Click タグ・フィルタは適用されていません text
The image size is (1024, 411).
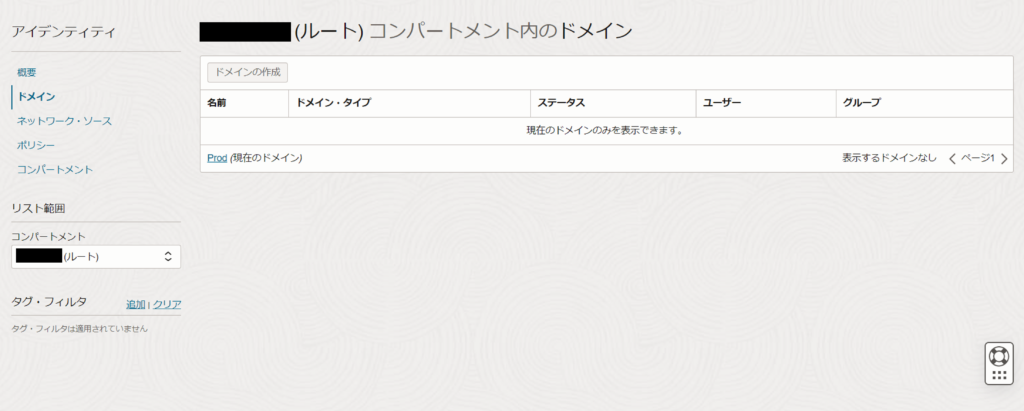tap(80, 329)
